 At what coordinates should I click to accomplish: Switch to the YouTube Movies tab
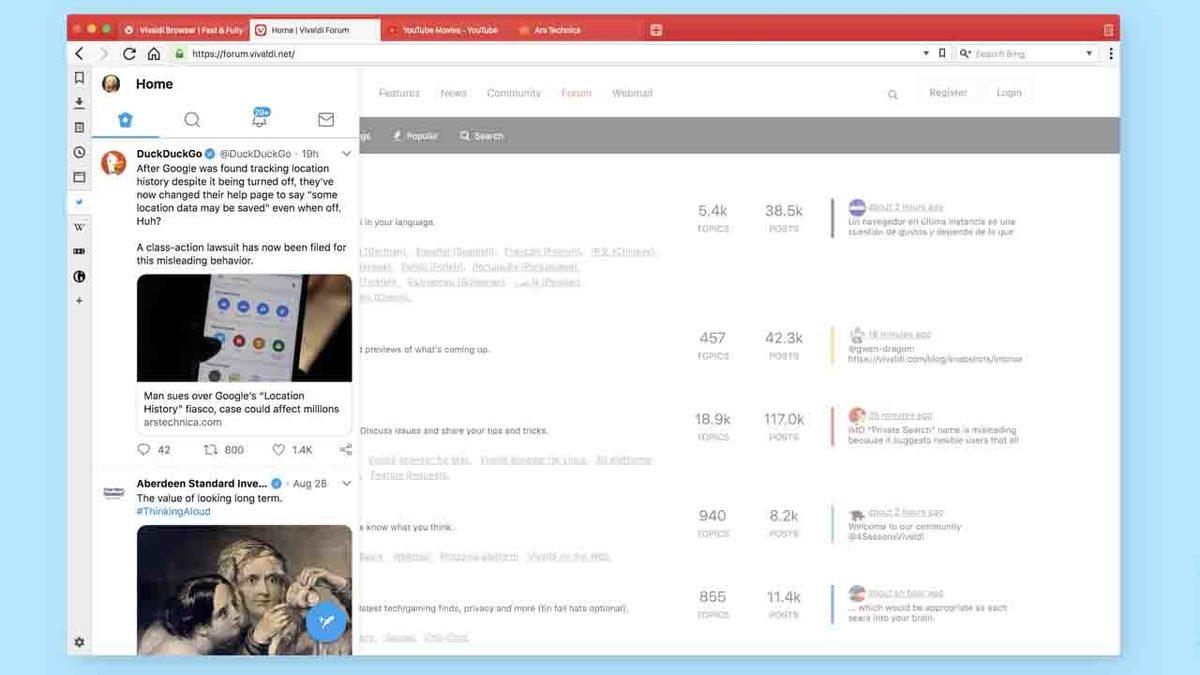click(x=448, y=30)
